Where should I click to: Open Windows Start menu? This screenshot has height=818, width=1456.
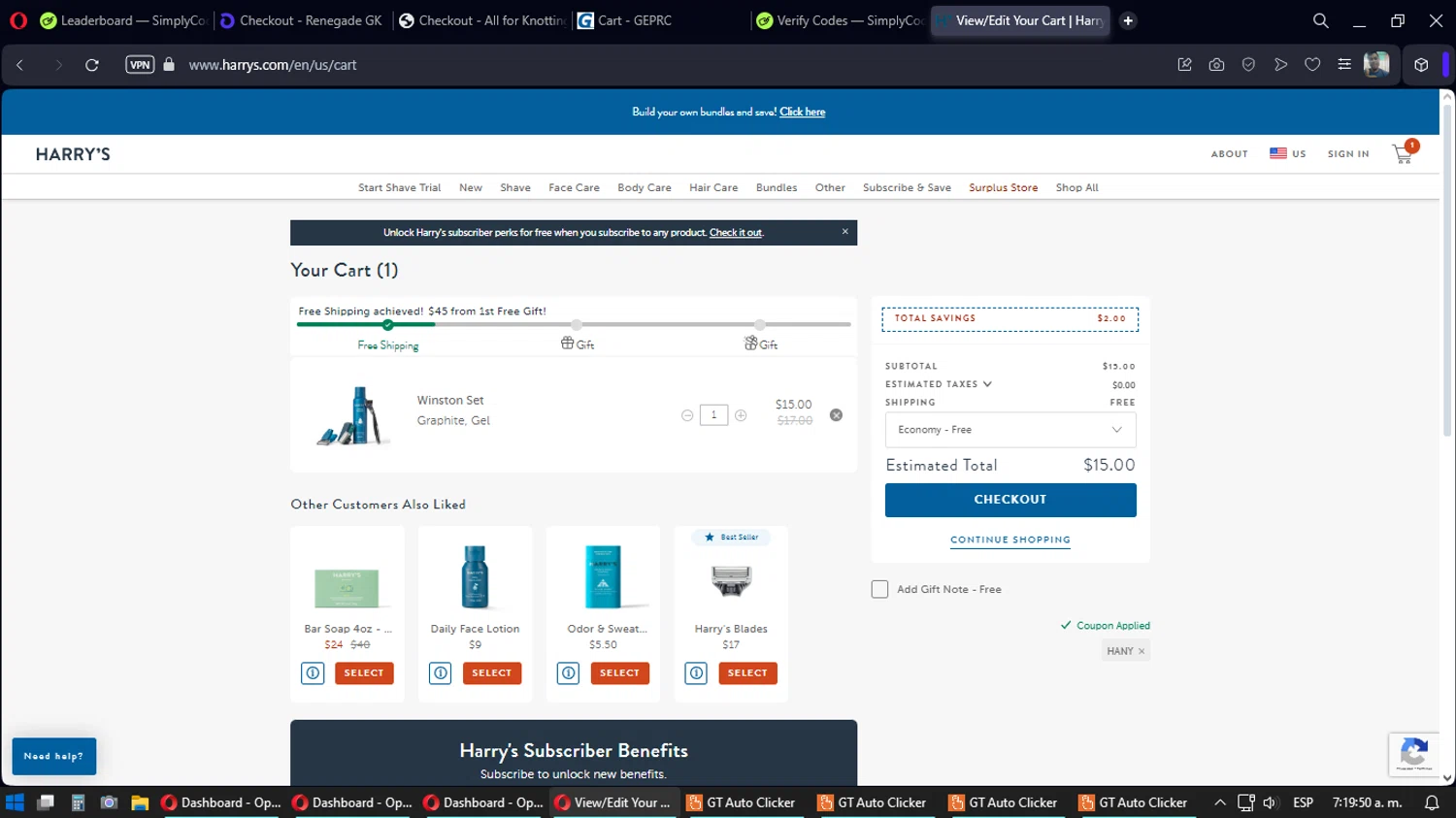15,802
